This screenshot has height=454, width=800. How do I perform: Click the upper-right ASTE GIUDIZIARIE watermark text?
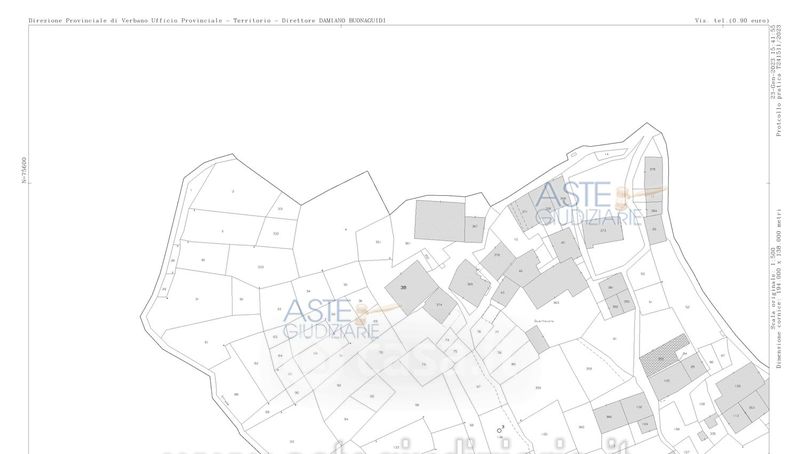(x=578, y=205)
